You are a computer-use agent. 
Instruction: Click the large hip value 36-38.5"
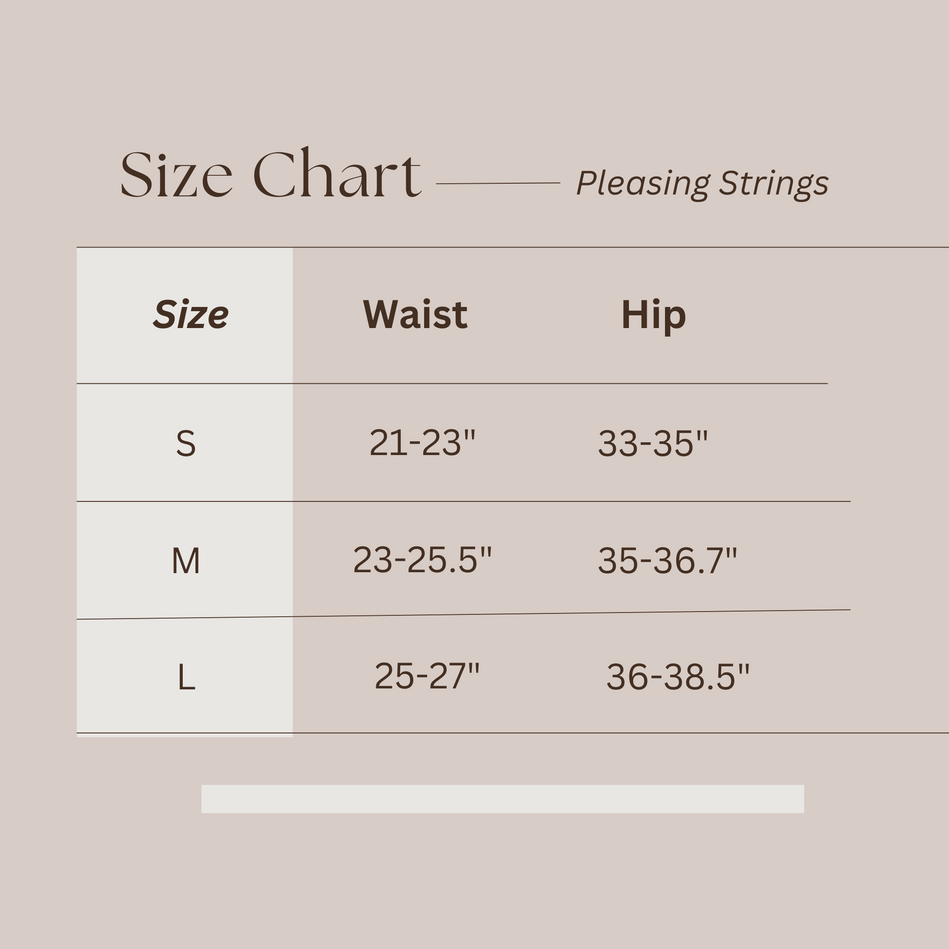click(677, 677)
